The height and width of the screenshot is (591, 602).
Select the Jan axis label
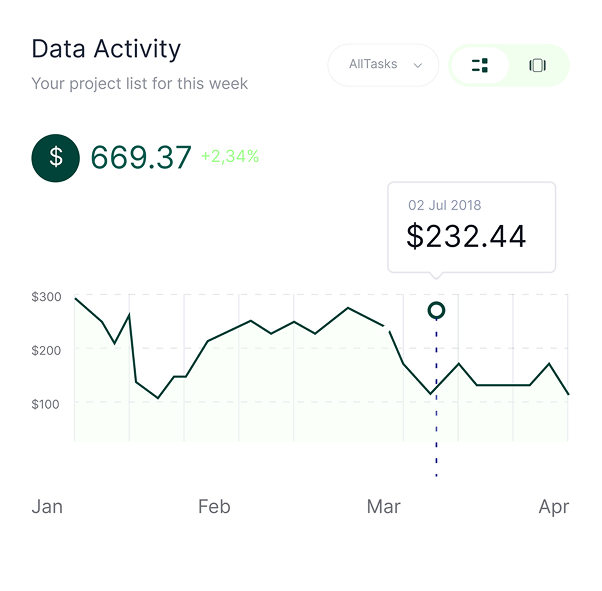click(x=47, y=507)
